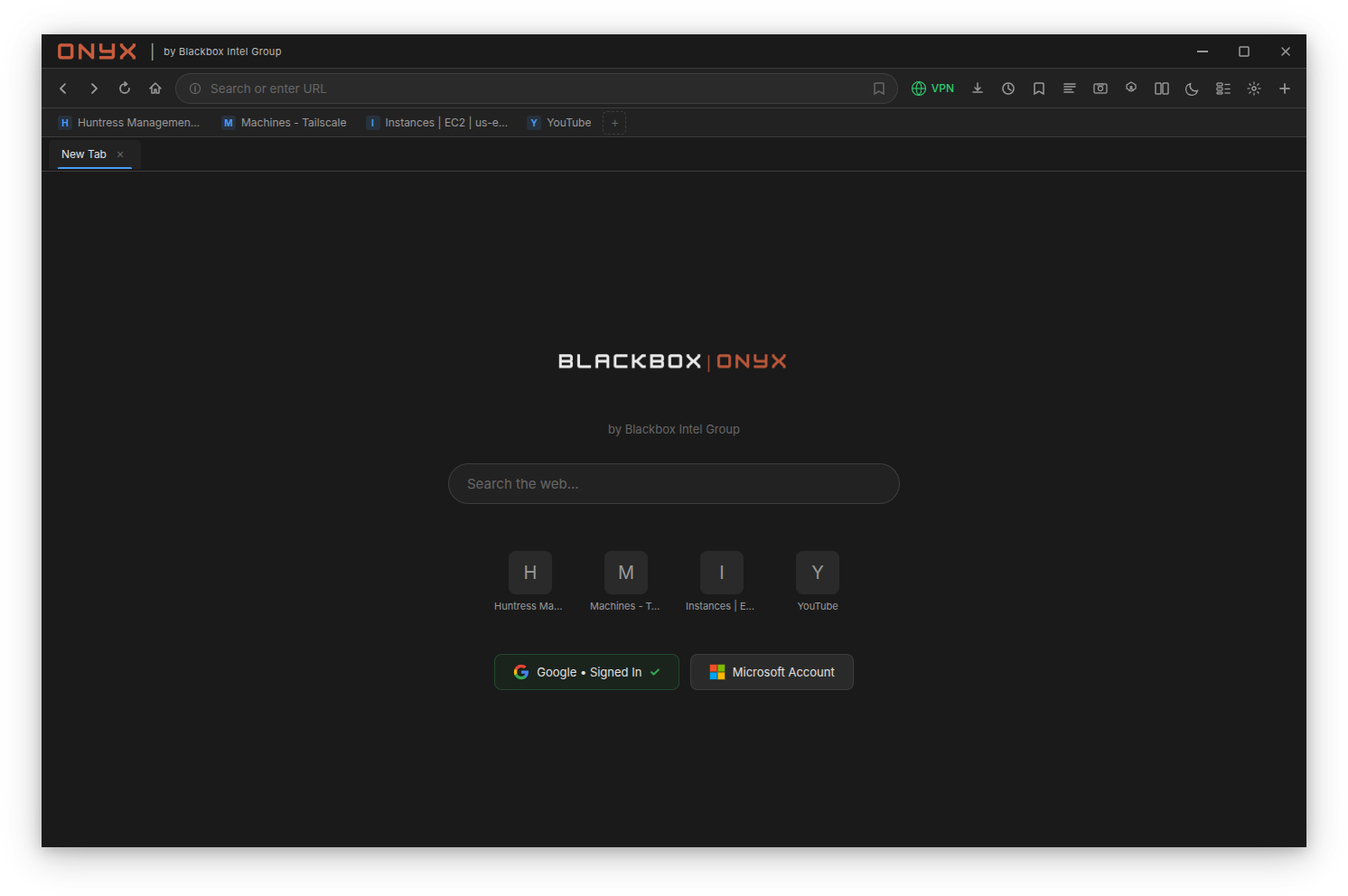Take a screenshot with the camera tool
1348x896 pixels.
[1100, 88]
